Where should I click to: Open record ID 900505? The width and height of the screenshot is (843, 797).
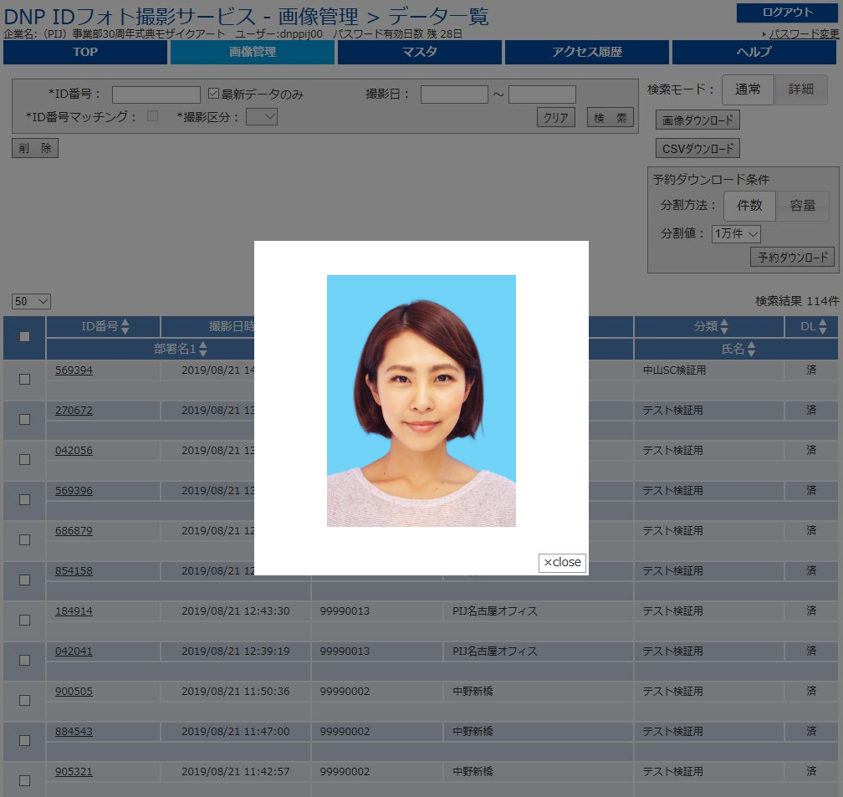tap(74, 692)
